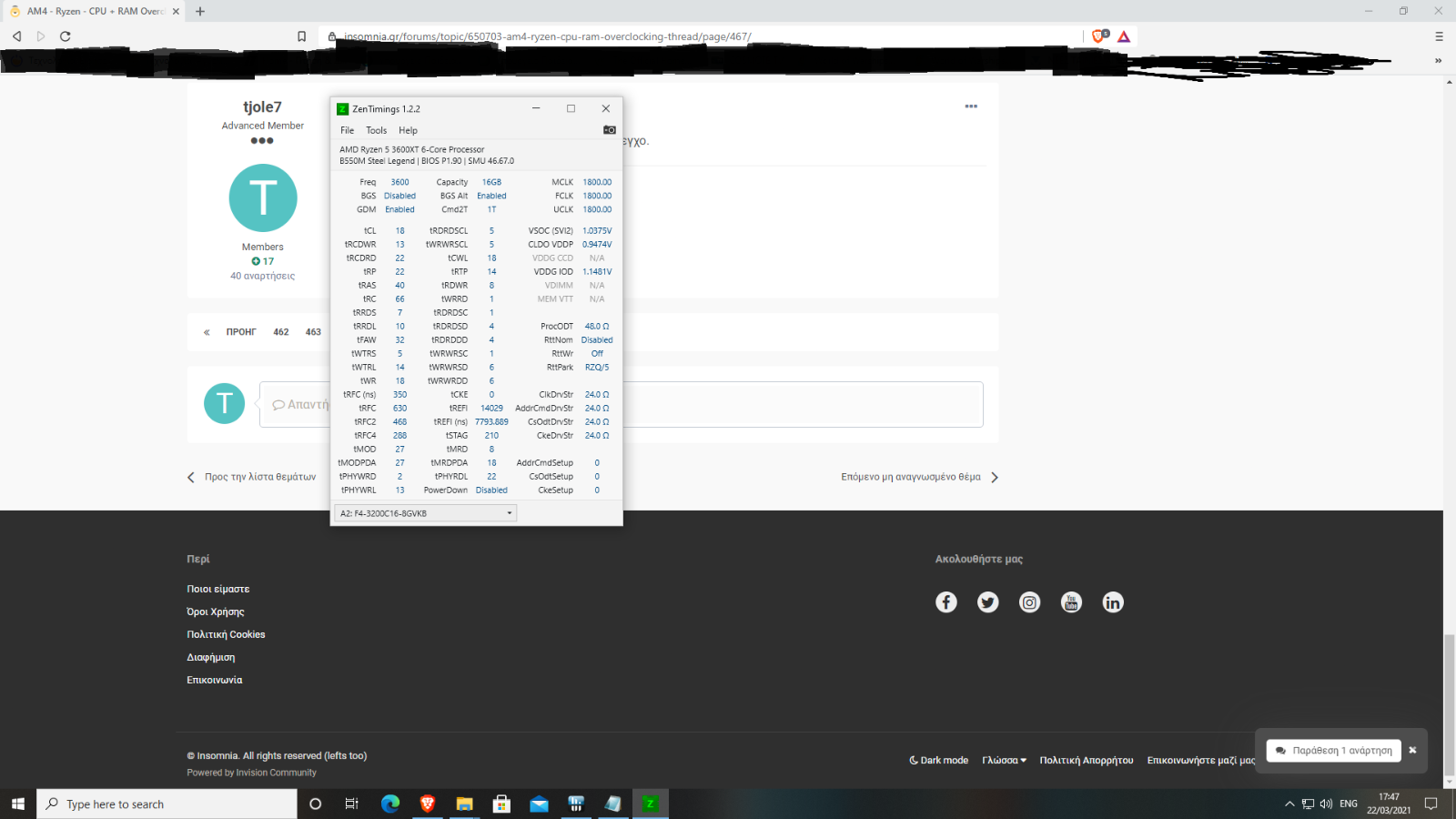Click the Παράθεση 1 ανάρτηση quote button
The width and height of the screenshot is (1456, 819).
click(1333, 751)
